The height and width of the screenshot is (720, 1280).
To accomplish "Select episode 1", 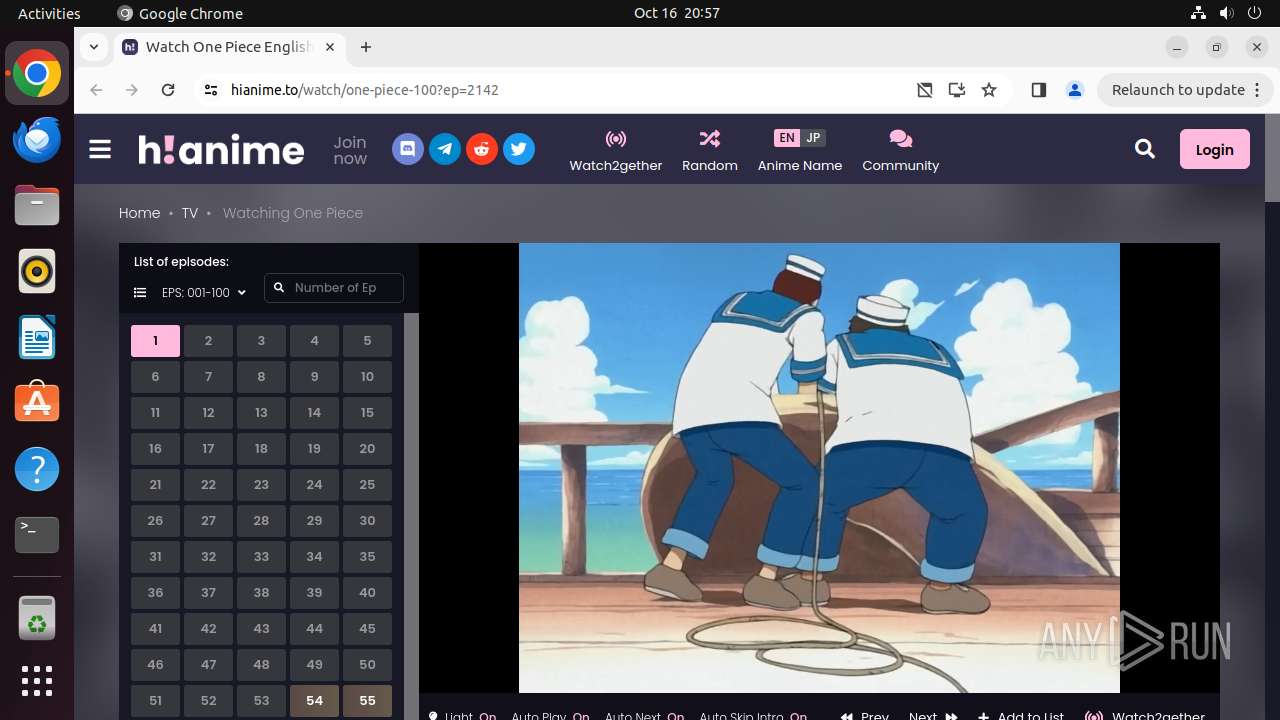I will [x=155, y=341].
